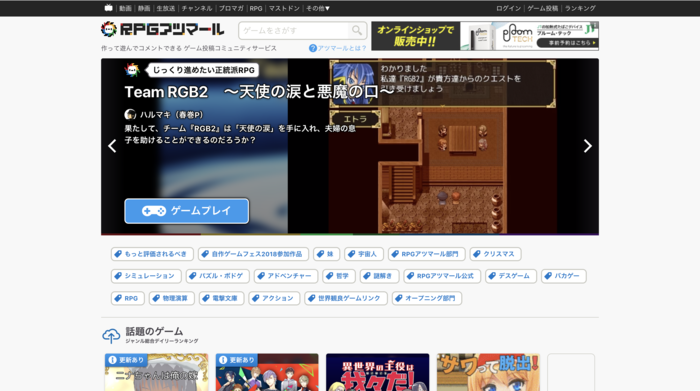Open author ハルマキ（春巻P） profile

tap(171, 115)
